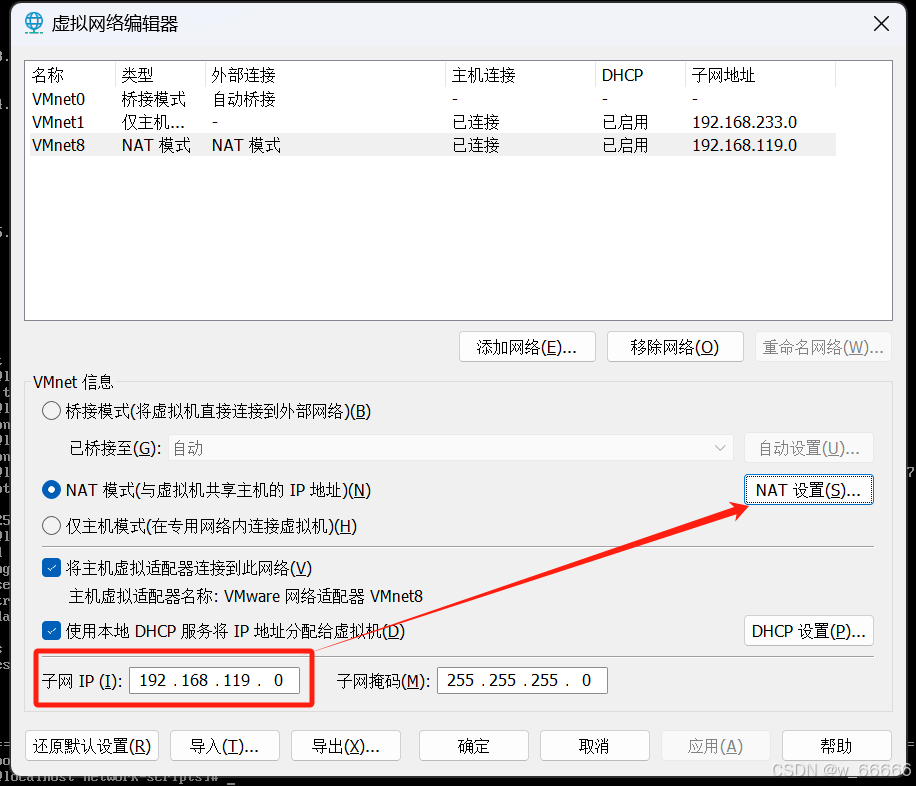Viewport: 916px width, 786px height.
Task: Select the VMnet1 row
Action: [433, 122]
